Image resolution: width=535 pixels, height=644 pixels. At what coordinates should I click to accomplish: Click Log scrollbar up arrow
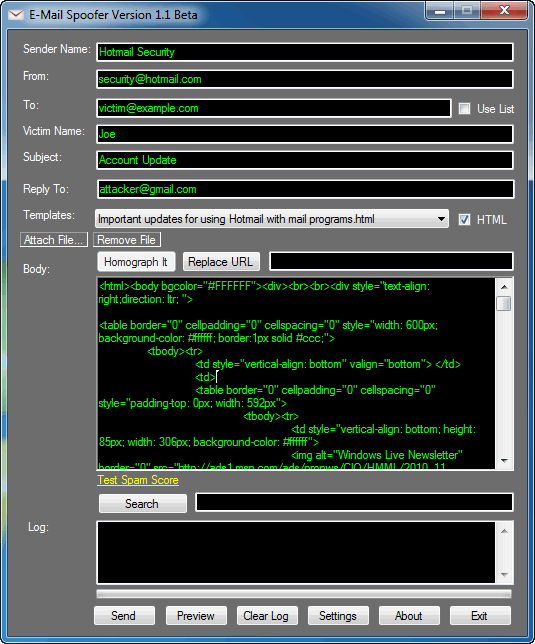coord(505,531)
